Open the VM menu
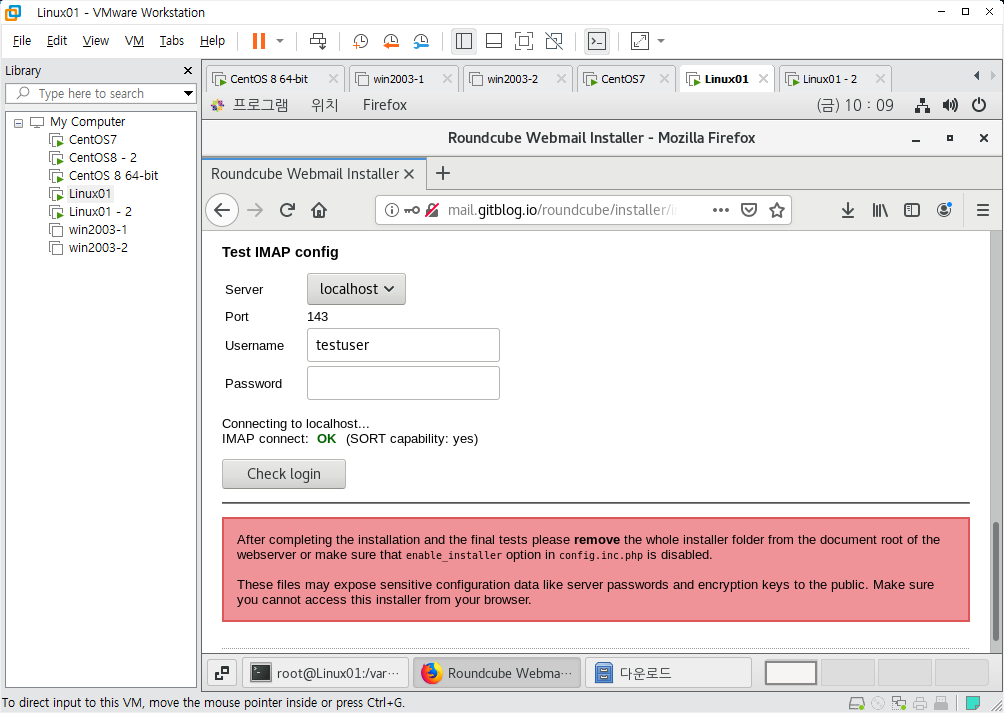The height and width of the screenshot is (713, 1004). (134, 41)
